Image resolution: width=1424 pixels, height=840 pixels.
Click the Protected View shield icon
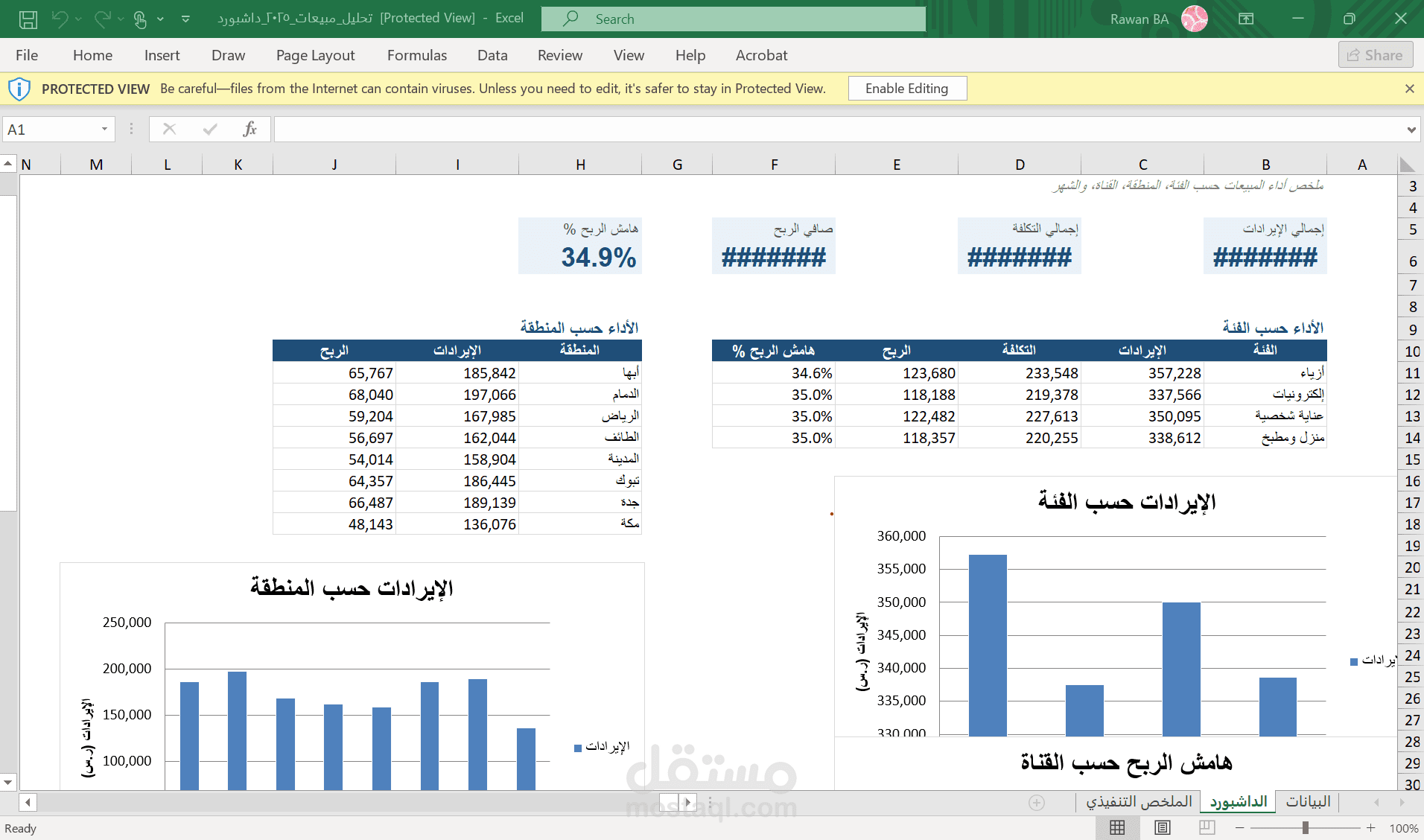click(19, 89)
